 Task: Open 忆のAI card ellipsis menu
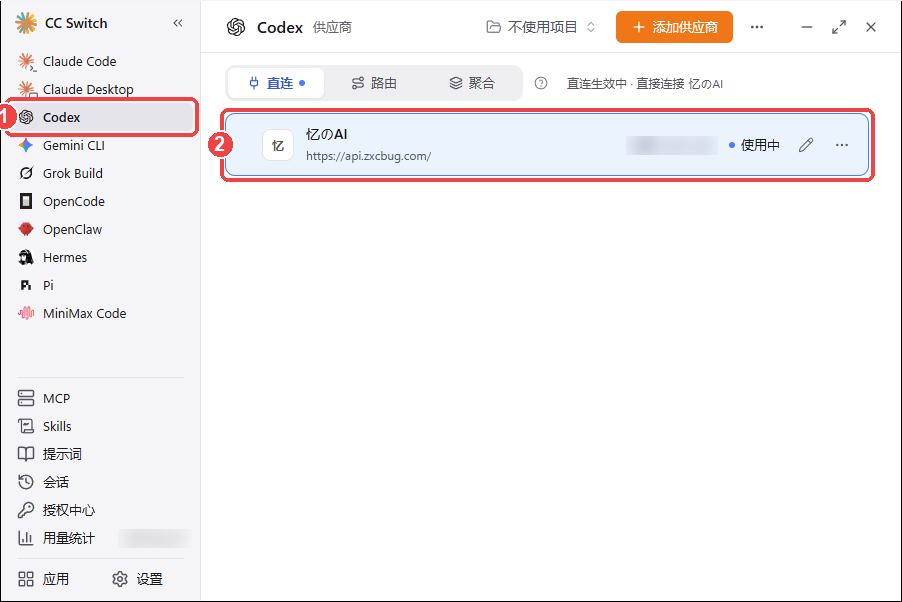click(x=842, y=145)
